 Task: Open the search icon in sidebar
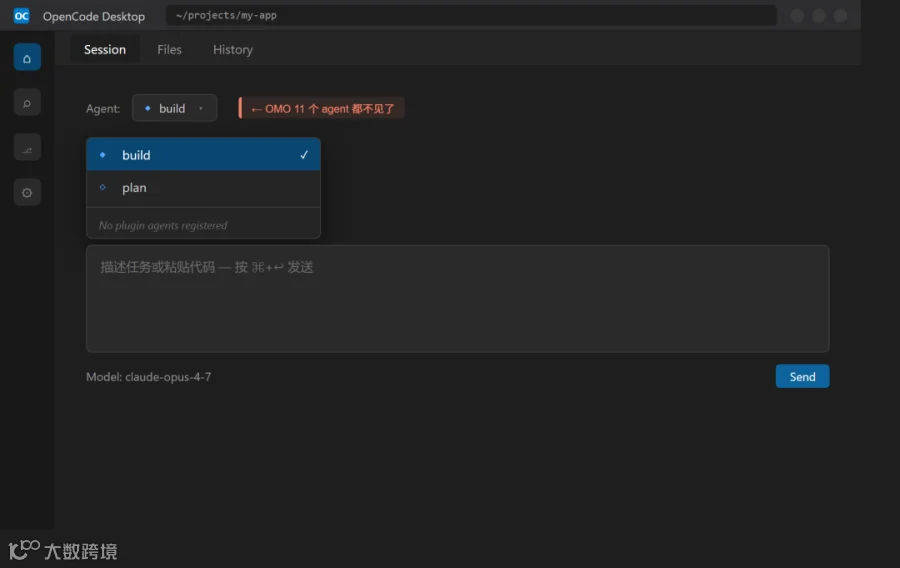point(27,103)
